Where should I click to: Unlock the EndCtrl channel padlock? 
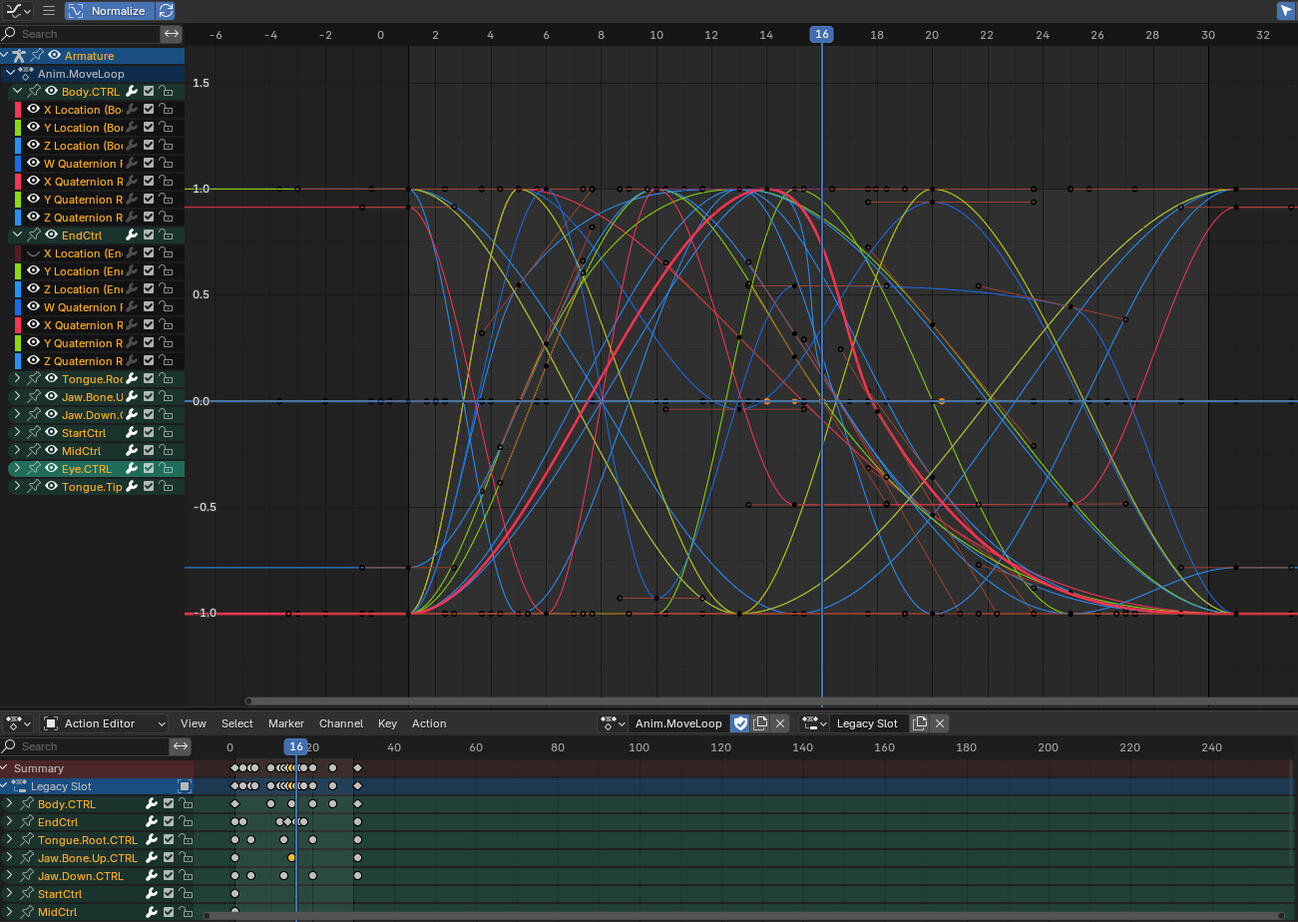click(x=167, y=236)
